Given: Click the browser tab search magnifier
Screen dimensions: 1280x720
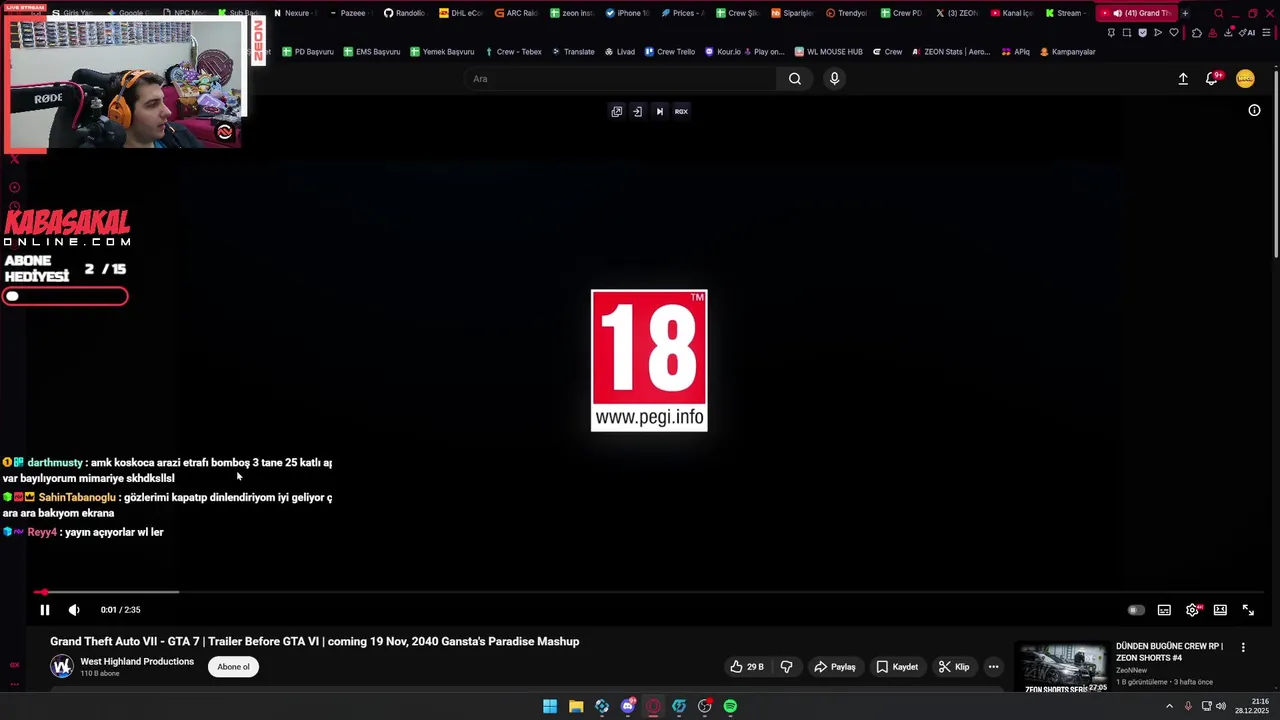Looking at the screenshot, I should point(1218,13).
